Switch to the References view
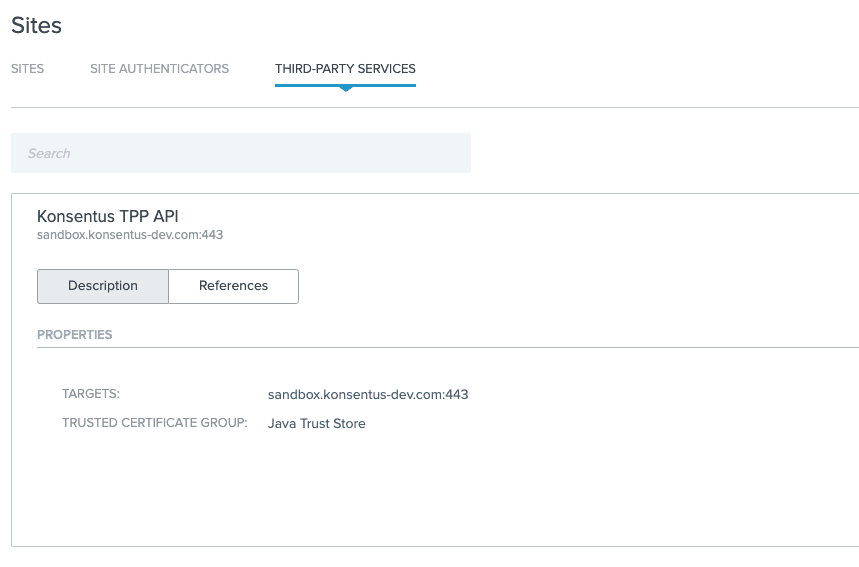The image size is (859, 567). pyautogui.click(x=233, y=286)
